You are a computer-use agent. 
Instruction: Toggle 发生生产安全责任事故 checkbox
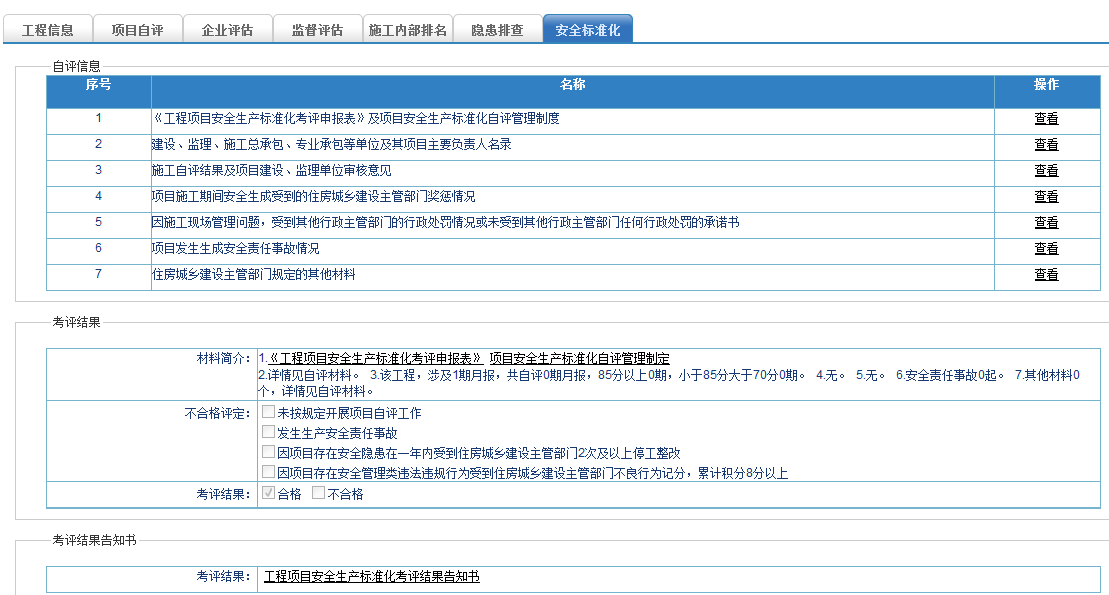(268, 432)
